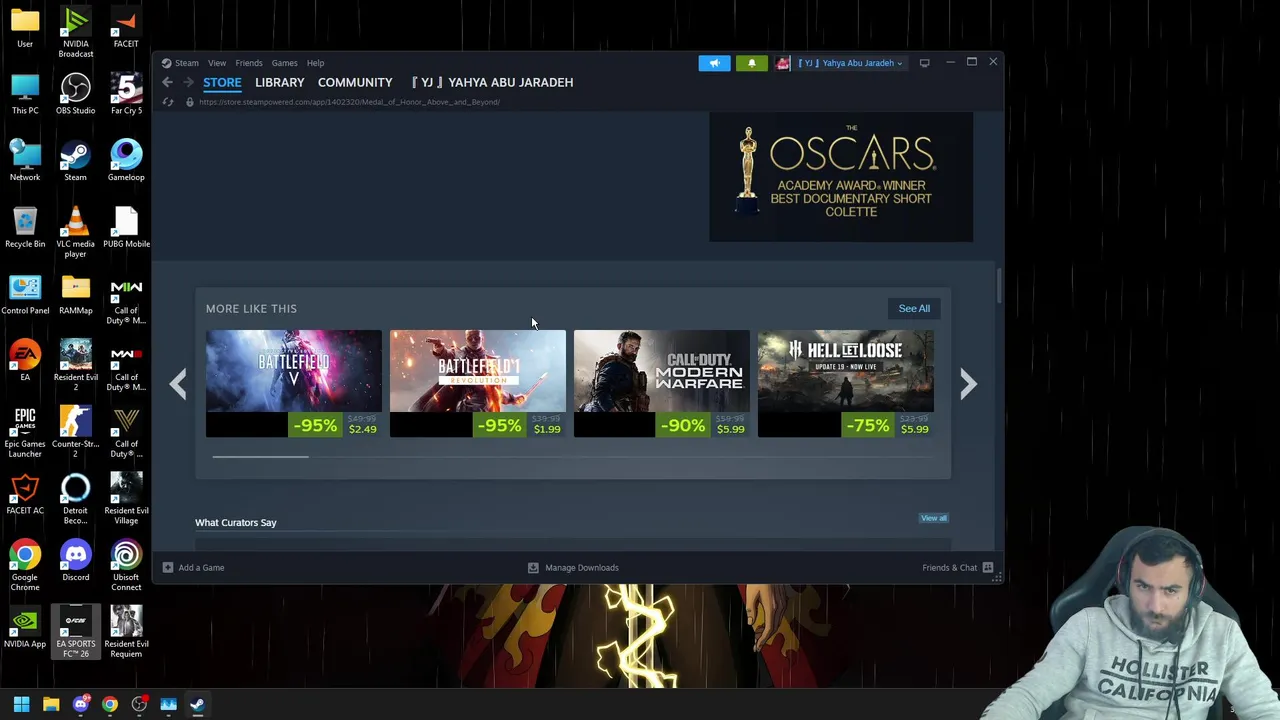Show the next More Like This games
Screen dimensions: 1280x720
968,384
